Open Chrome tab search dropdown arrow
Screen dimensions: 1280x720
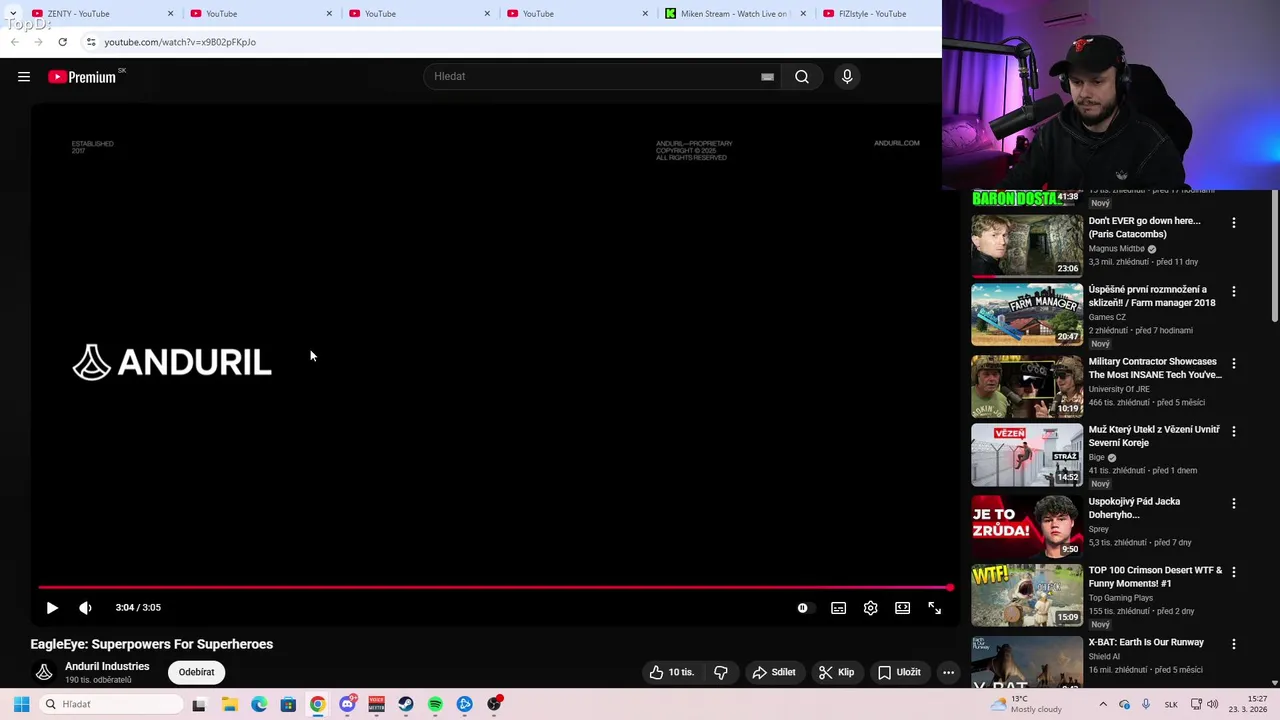point(12,13)
